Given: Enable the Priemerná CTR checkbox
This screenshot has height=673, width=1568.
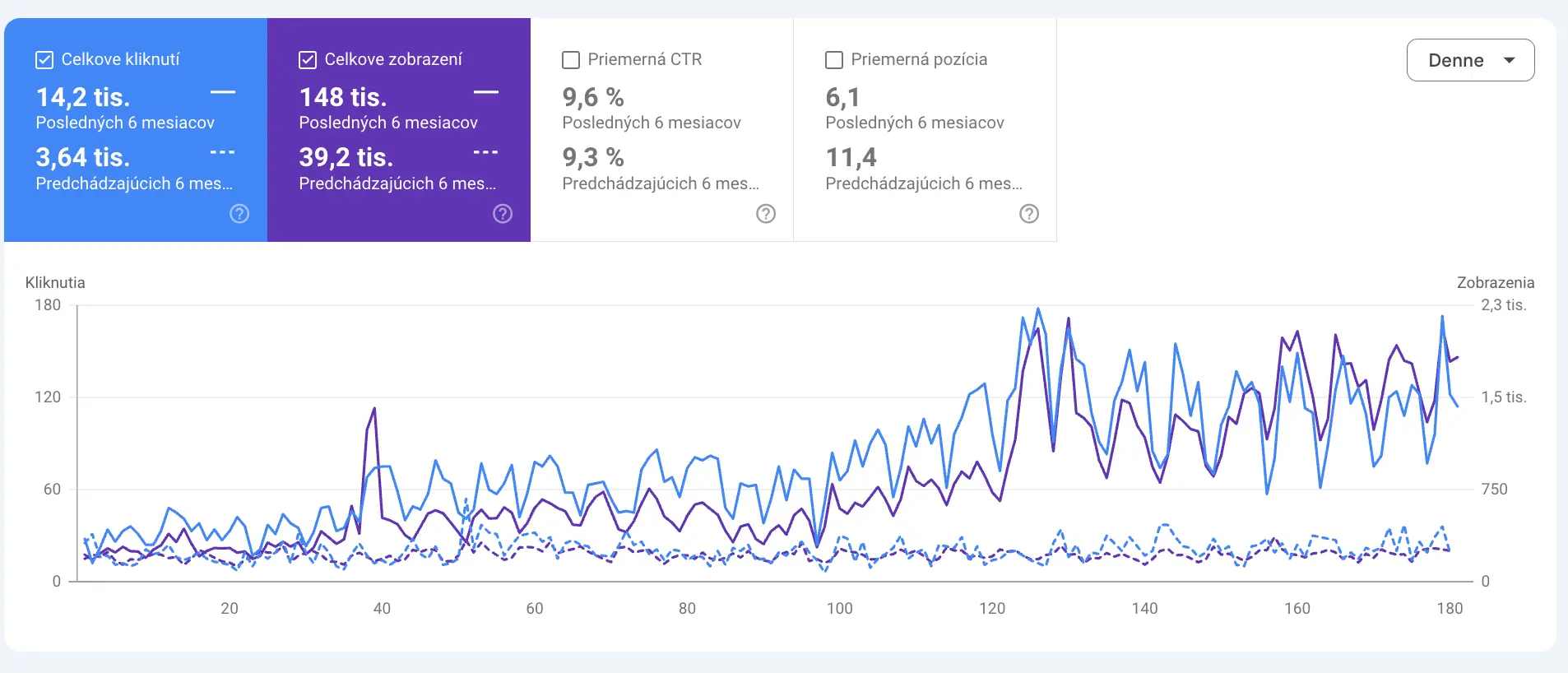Looking at the screenshot, I should (571, 60).
